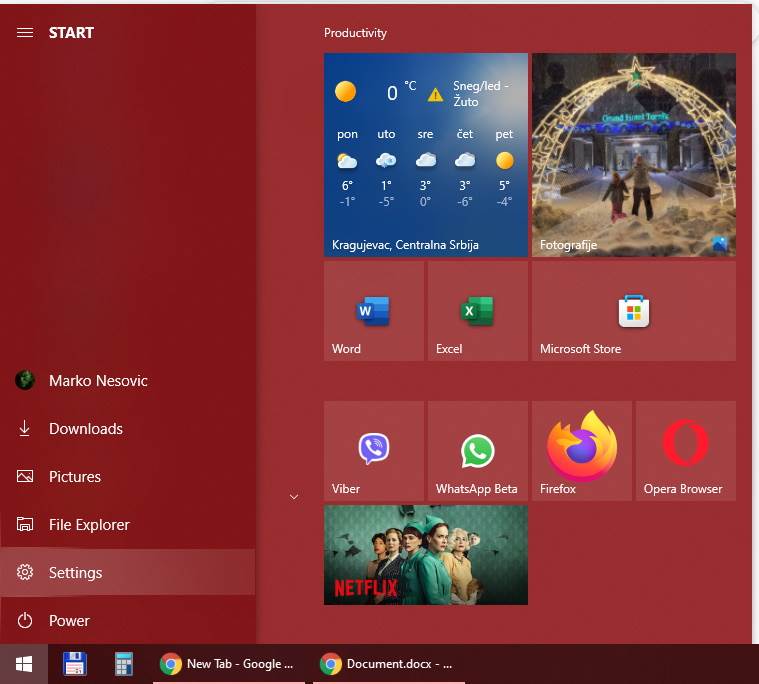This screenshot has width=759, height=684.
Task: Expand the chevron arrow beside the Viber tile
Action: [x=294, y=497]
